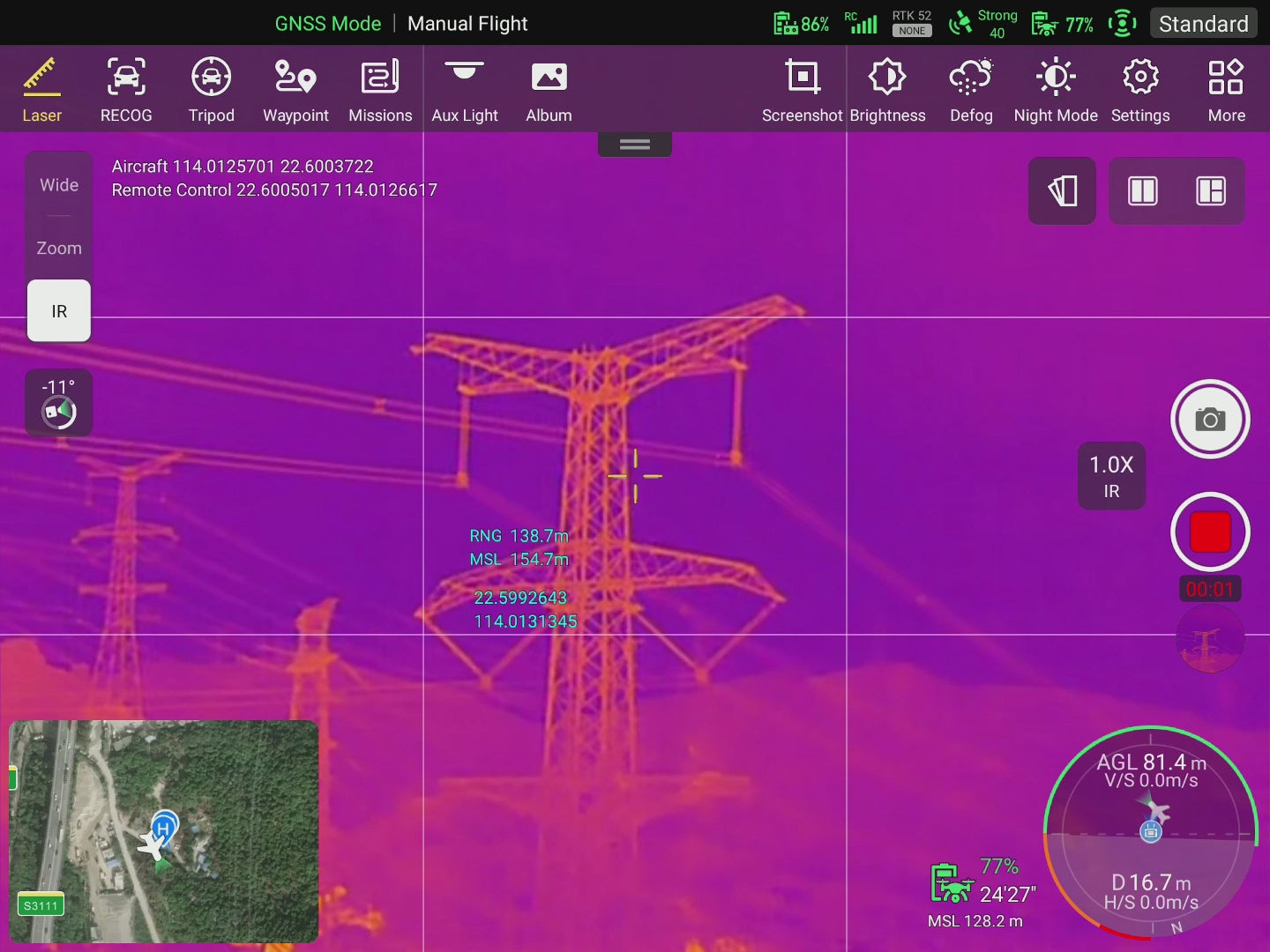1270x952 pixels.
Task: Open the Standard flight mode selector
Action: click(1203, 24)
